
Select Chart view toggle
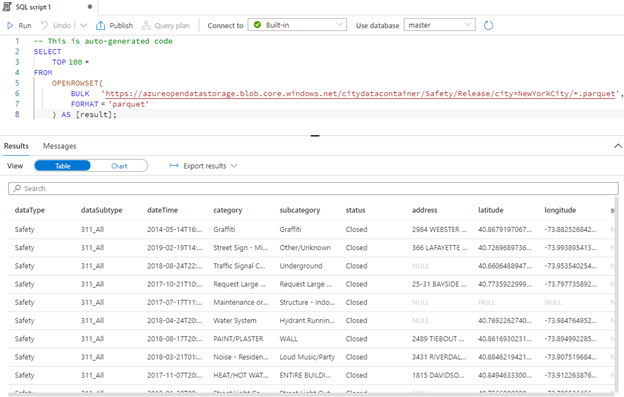tap(119, 166)
